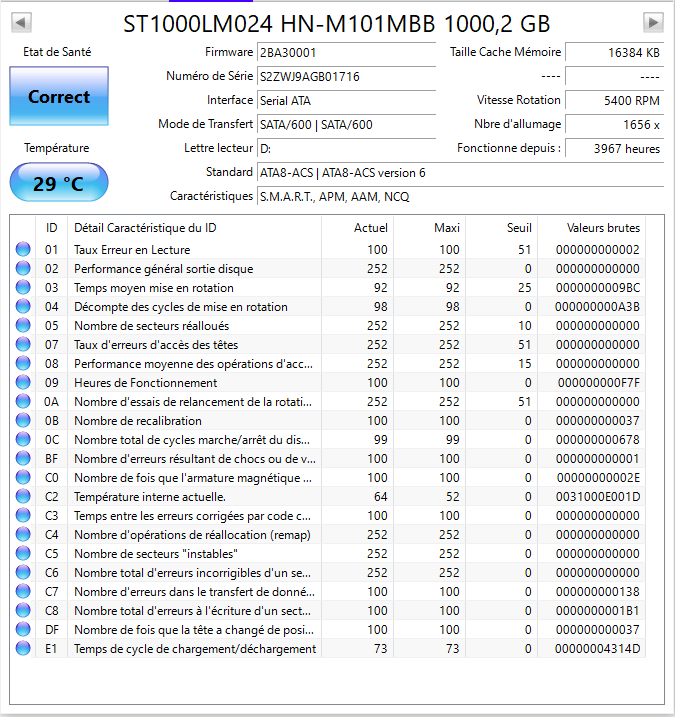675x717 pixels.
Task: Click status orb for ID BF row
Action: (23, 458)
